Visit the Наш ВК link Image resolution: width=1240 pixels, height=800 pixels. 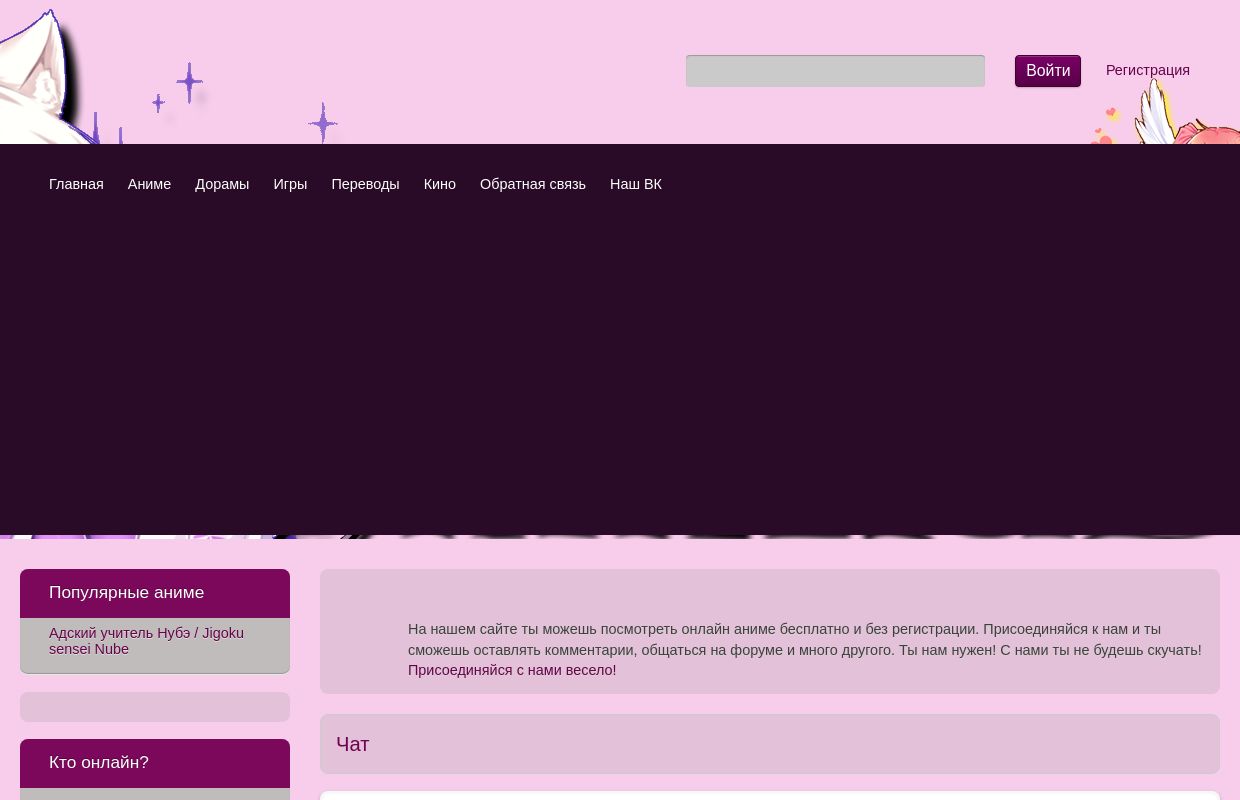635,184
